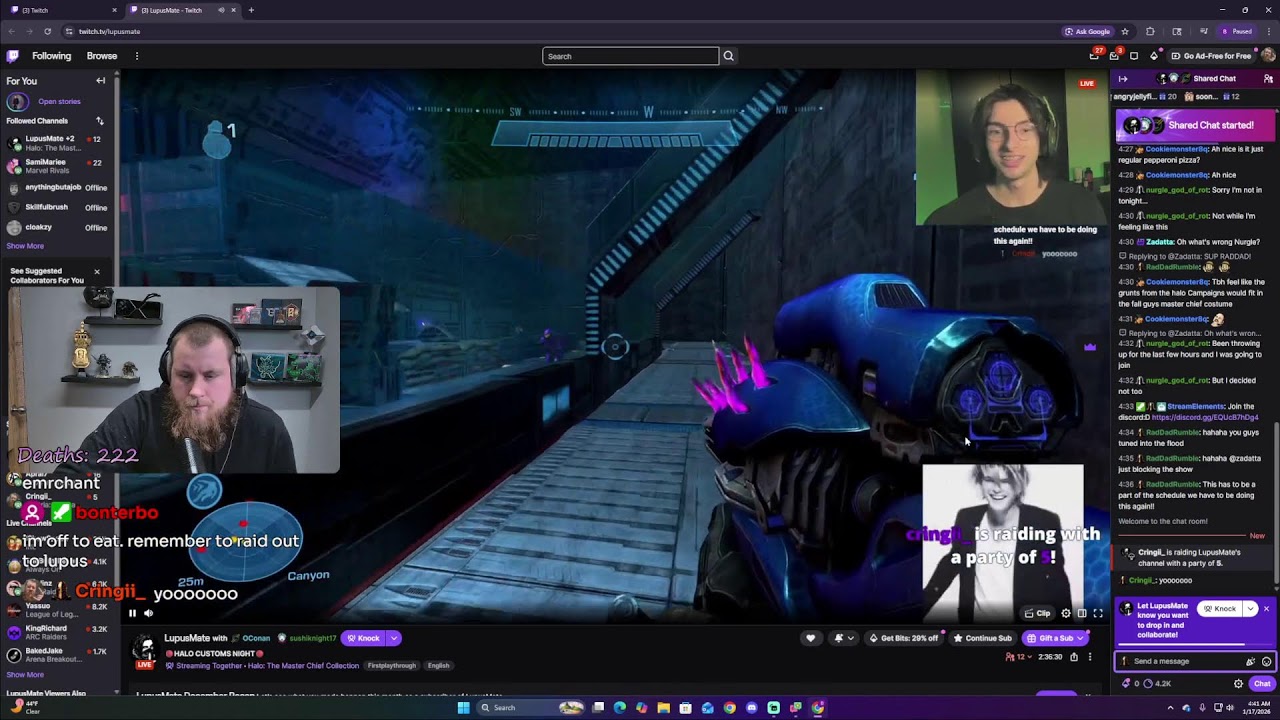Open the Windows Start menu
This screenshot has width=1280, height=720.
pyautogui.click(x=463, y=708)
